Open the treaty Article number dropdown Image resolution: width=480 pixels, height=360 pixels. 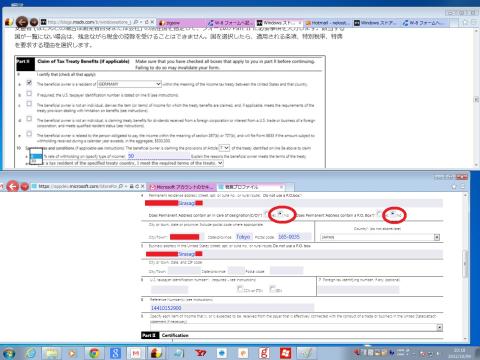[x=224, y=147]
